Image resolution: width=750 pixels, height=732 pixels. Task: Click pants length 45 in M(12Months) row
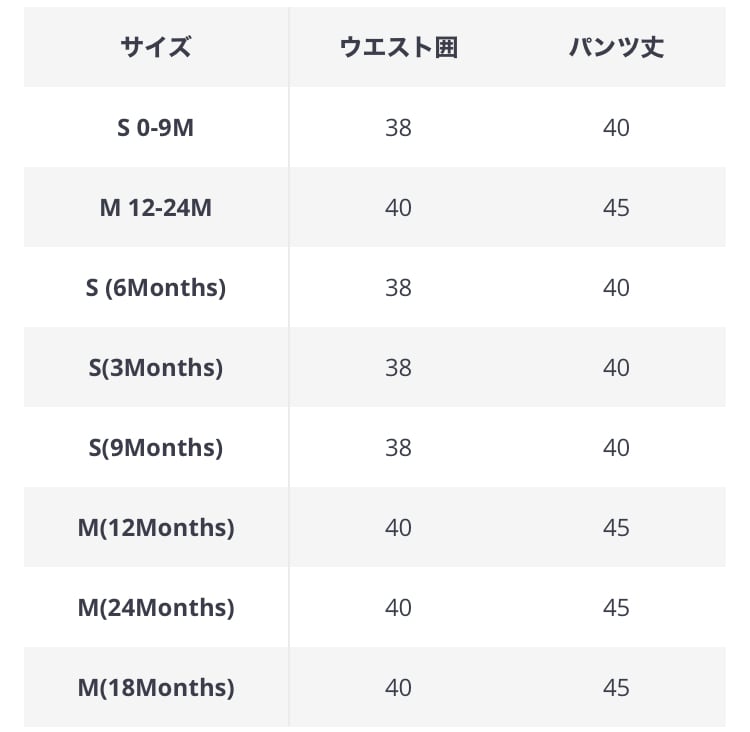[616, 528]
